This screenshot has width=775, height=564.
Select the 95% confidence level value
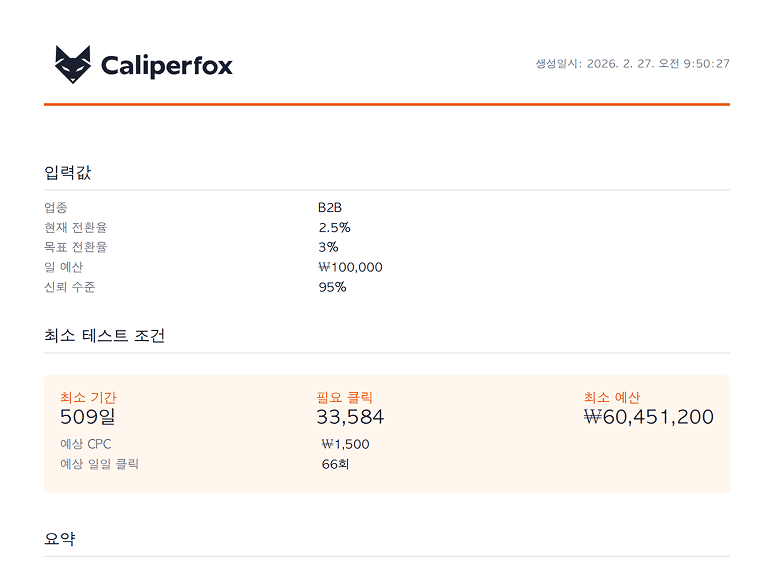pos(332,287)
